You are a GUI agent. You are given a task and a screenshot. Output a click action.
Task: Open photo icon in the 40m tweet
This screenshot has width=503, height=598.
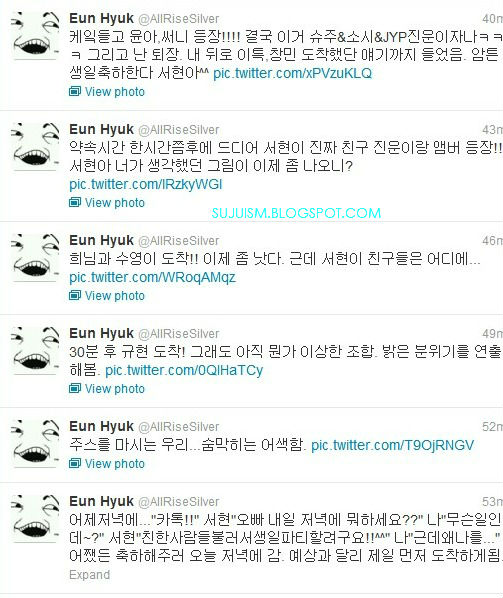tap(75, 92)
